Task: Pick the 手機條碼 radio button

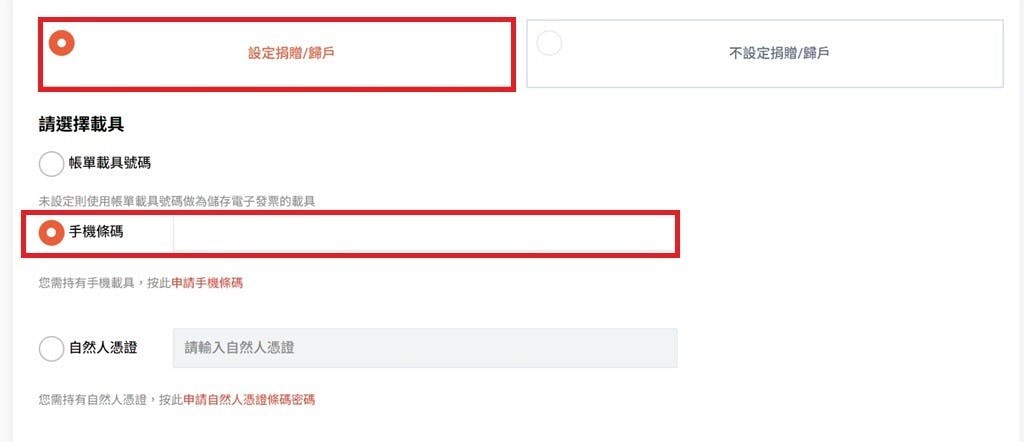Action: coord(50,233)
